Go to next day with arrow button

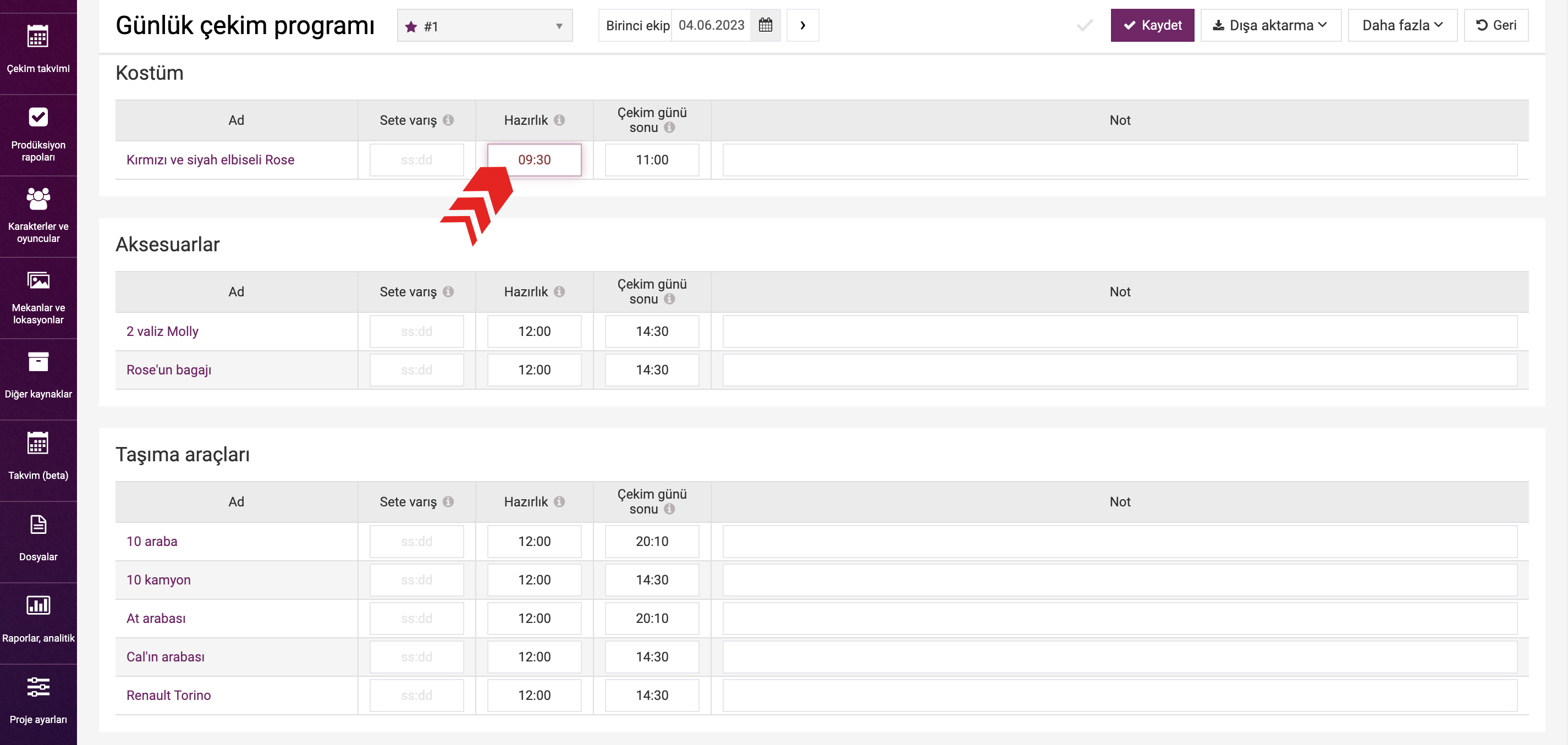pos(802,25)
